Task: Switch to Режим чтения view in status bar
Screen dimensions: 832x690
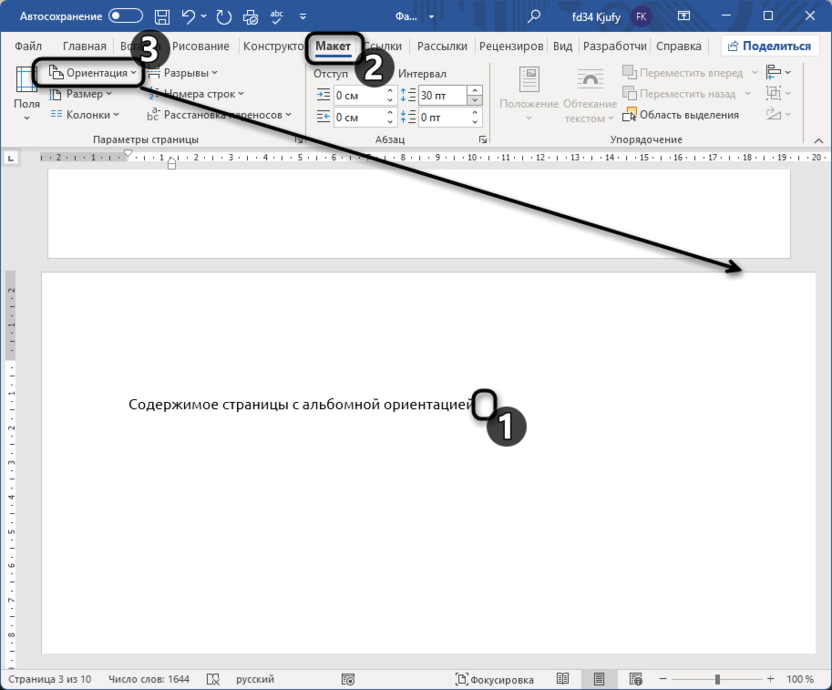Action: click(x=565, y=678)
